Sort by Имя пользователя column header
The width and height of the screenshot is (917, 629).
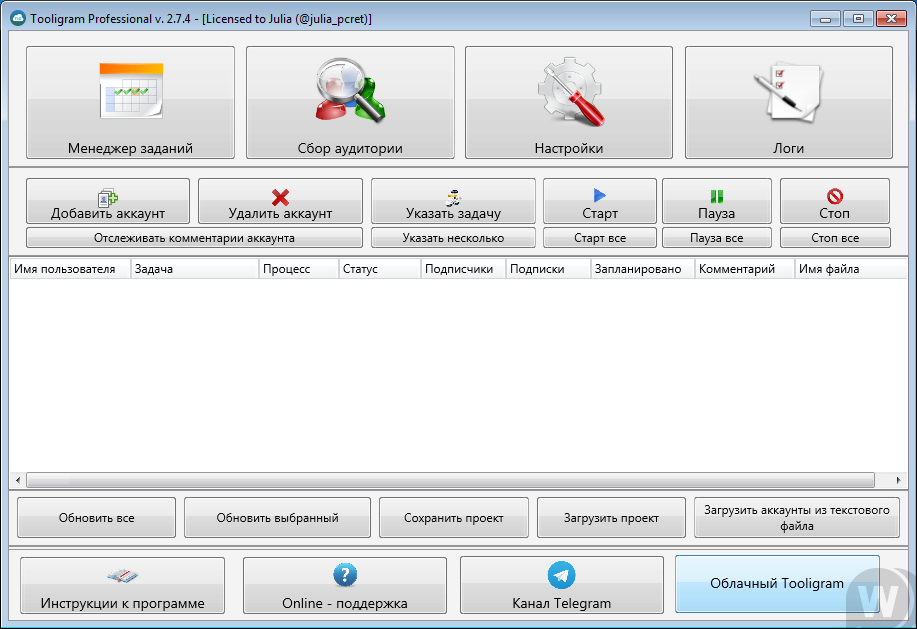pyautogui.click(x=70, y=269)
